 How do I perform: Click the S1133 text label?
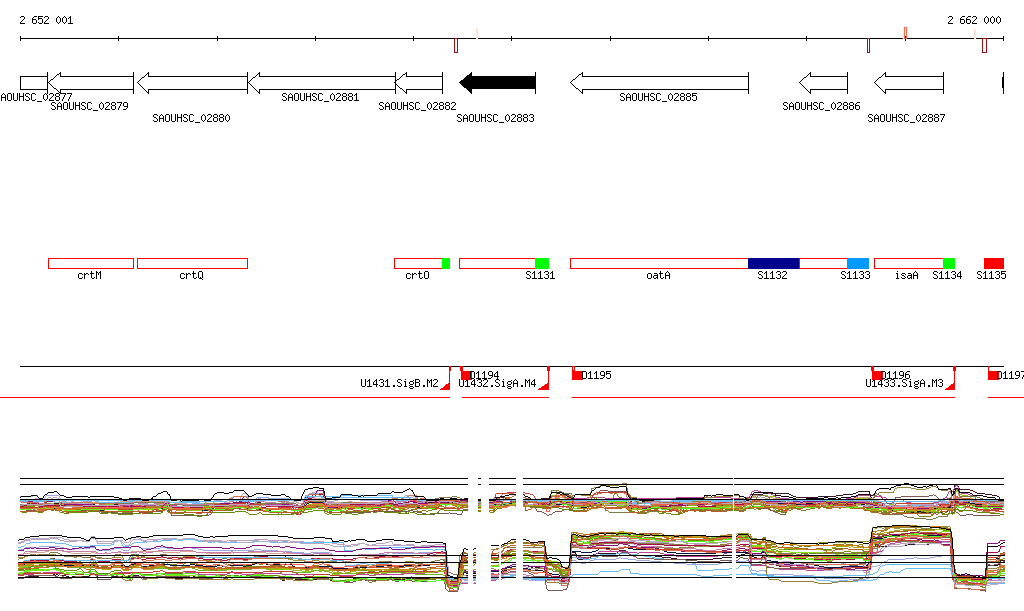(x=856, y=275)
